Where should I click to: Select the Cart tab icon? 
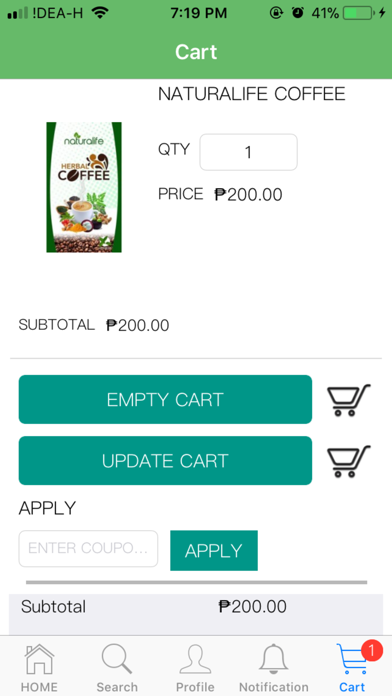coord(352,659)
